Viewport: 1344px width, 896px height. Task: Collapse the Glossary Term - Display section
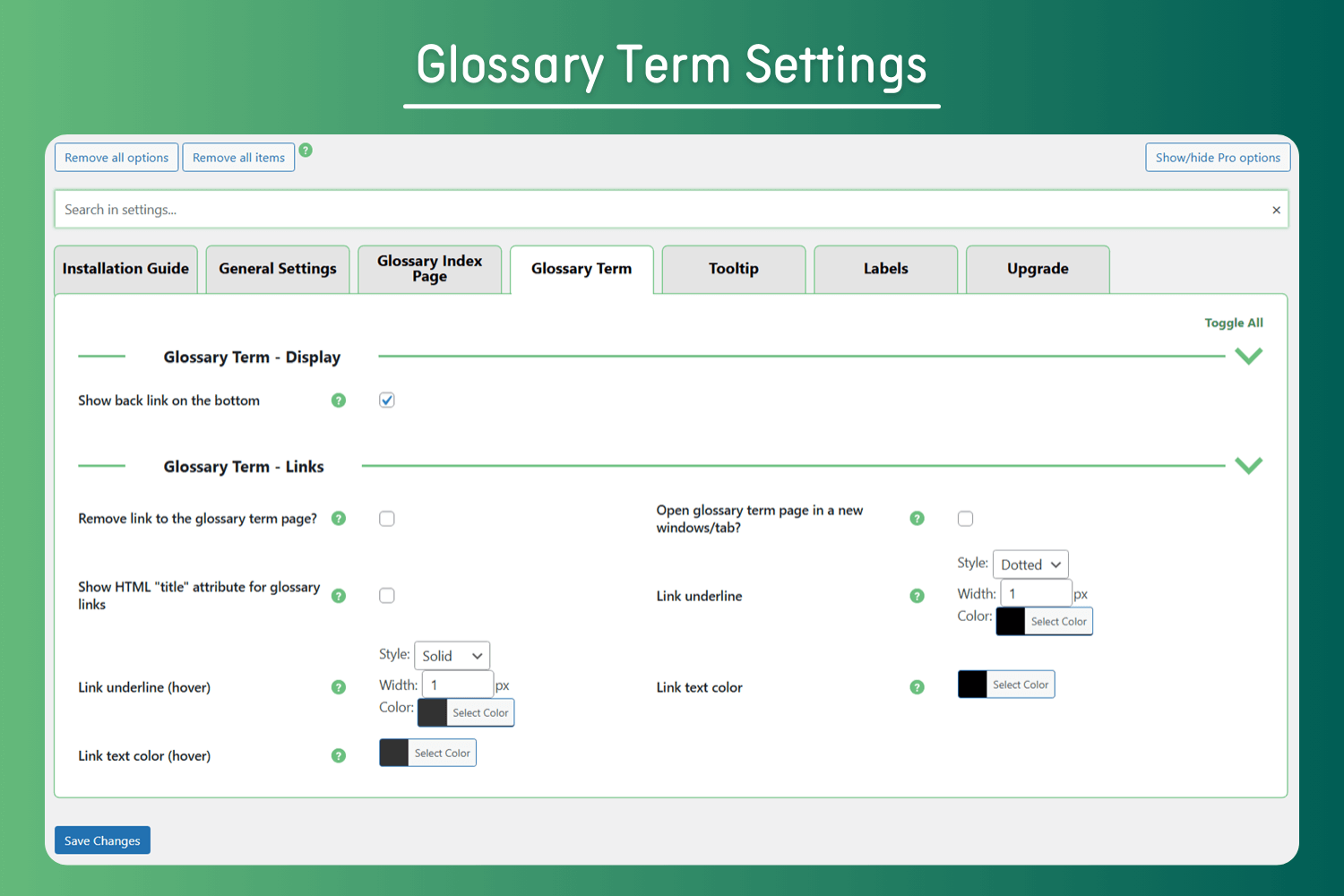pos(1248,356)
